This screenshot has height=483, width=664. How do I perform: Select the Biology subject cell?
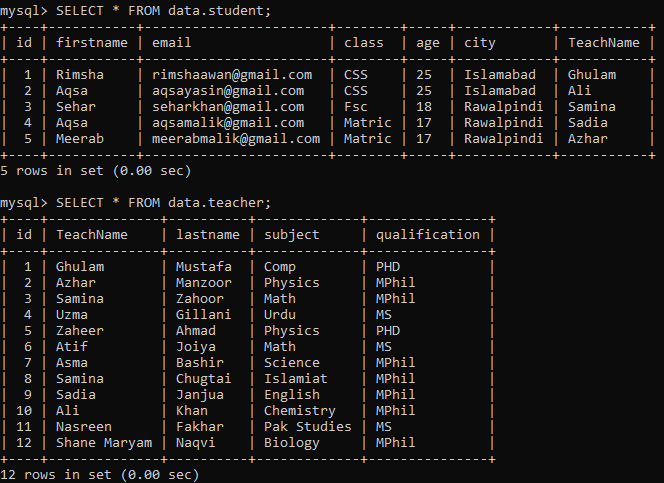(292, 443)
